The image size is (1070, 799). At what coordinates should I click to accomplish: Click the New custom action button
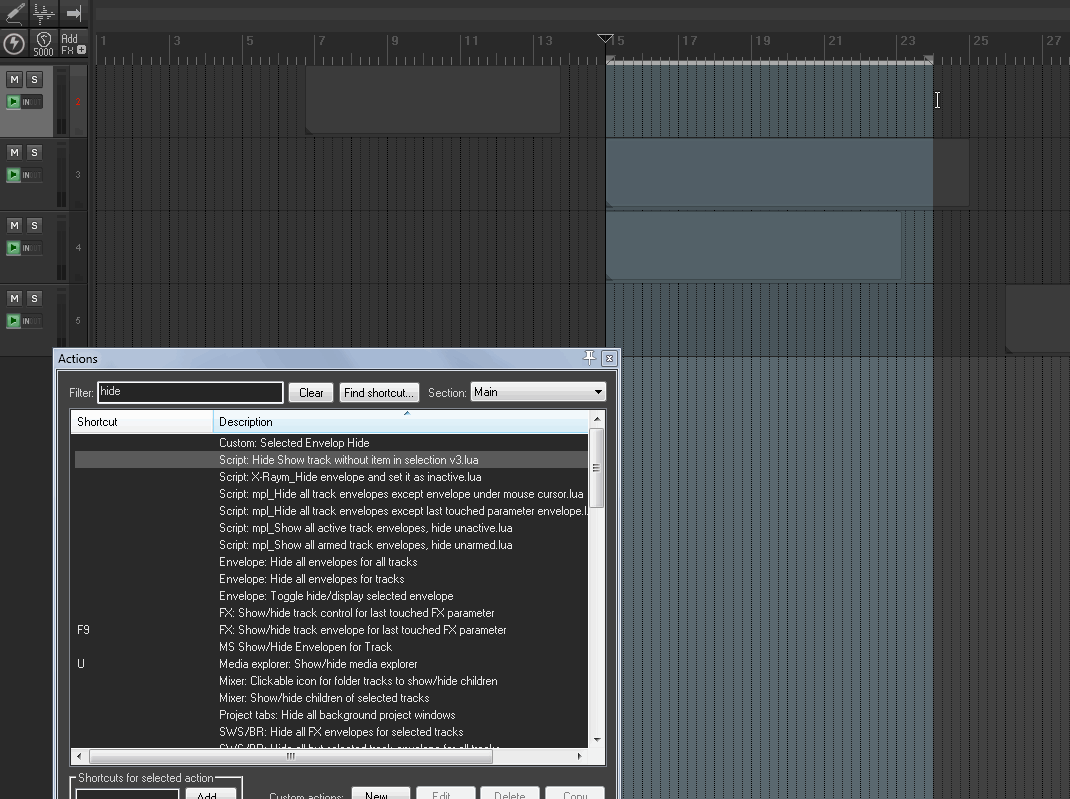click(x=380, y=794)
